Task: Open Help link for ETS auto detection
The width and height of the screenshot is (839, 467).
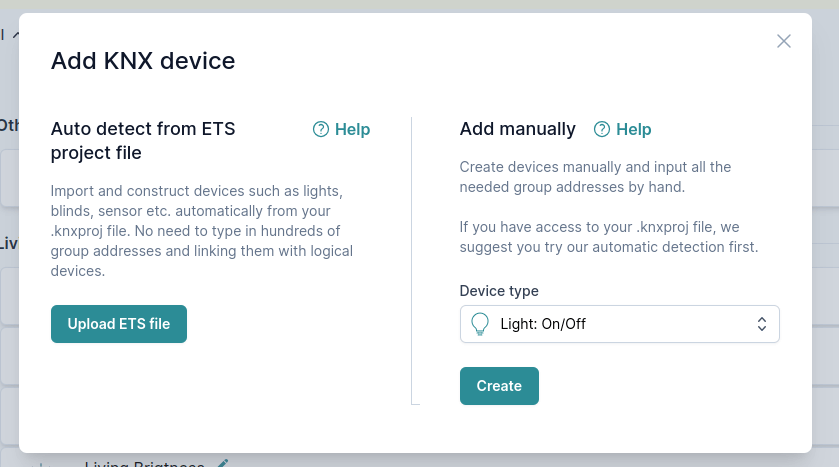Action: click(352, 129)
